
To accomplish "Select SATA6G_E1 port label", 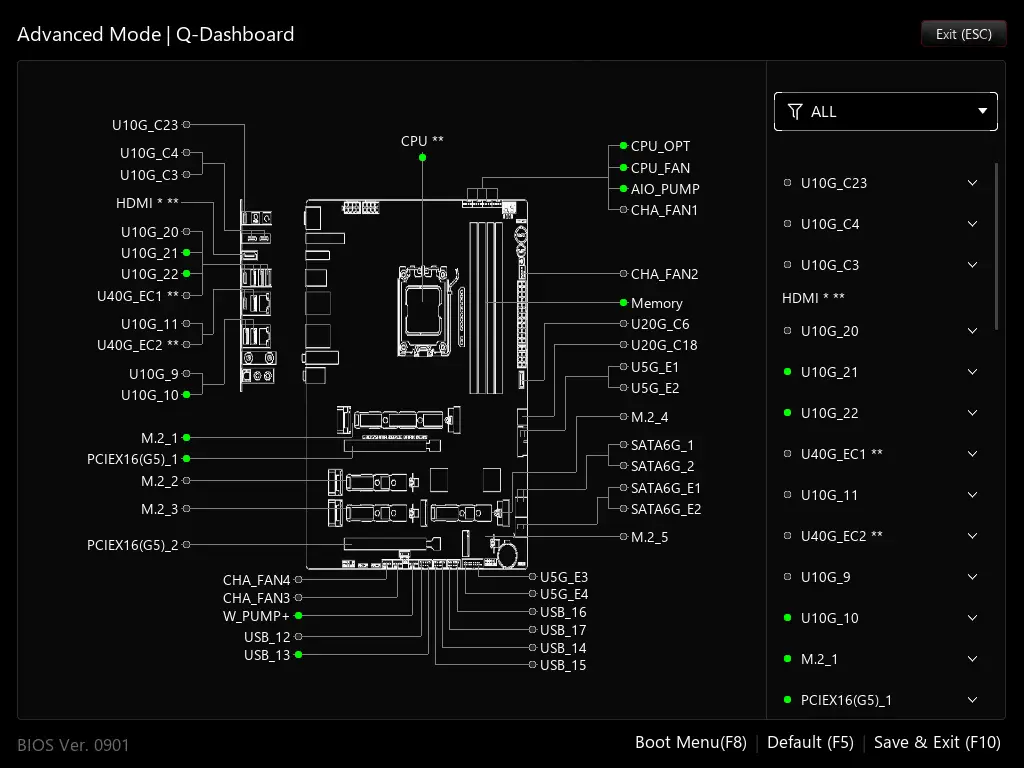I will (x=665, y=488).
